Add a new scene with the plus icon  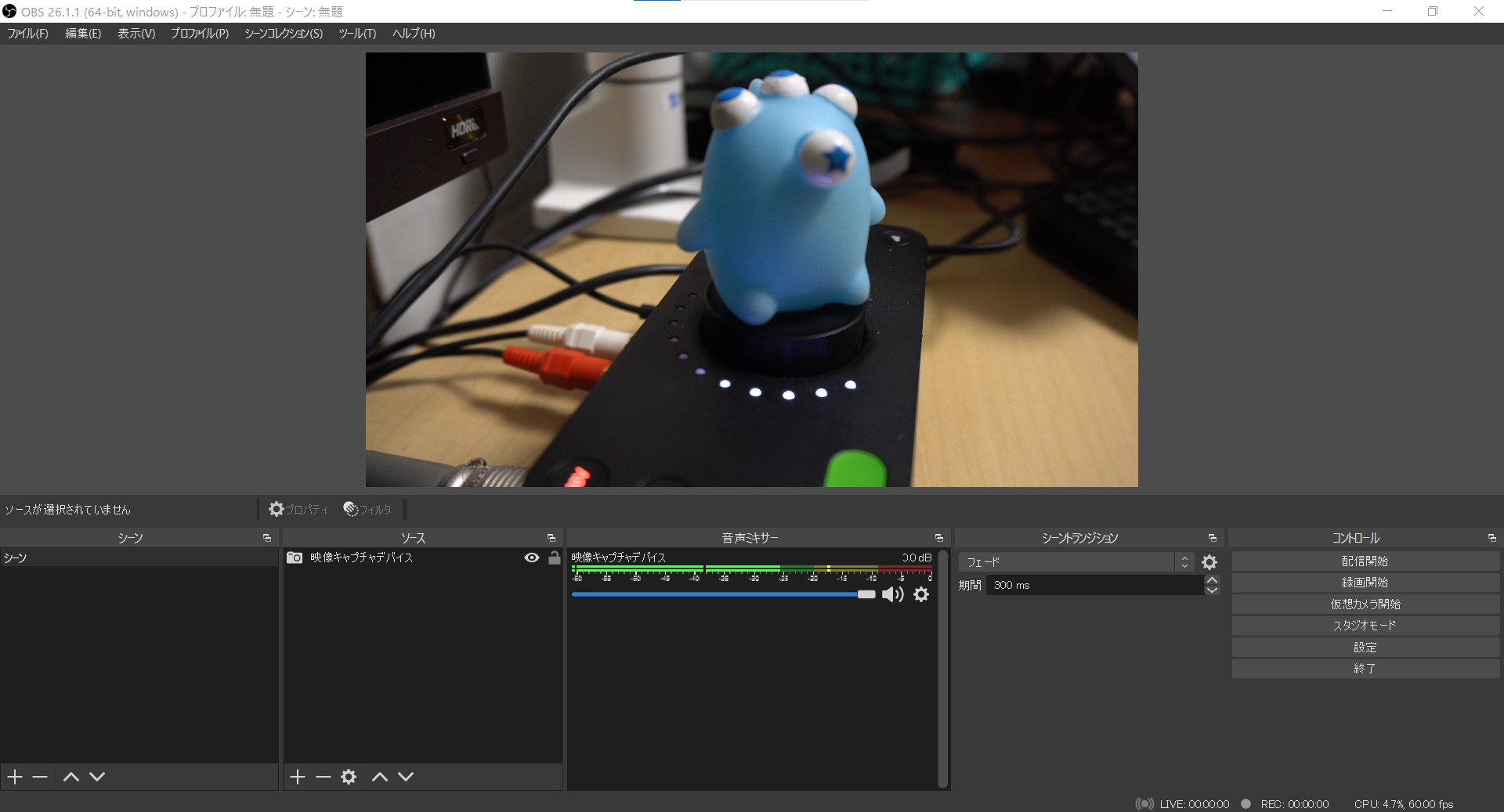pyautogui.click(x=13, y=777)
